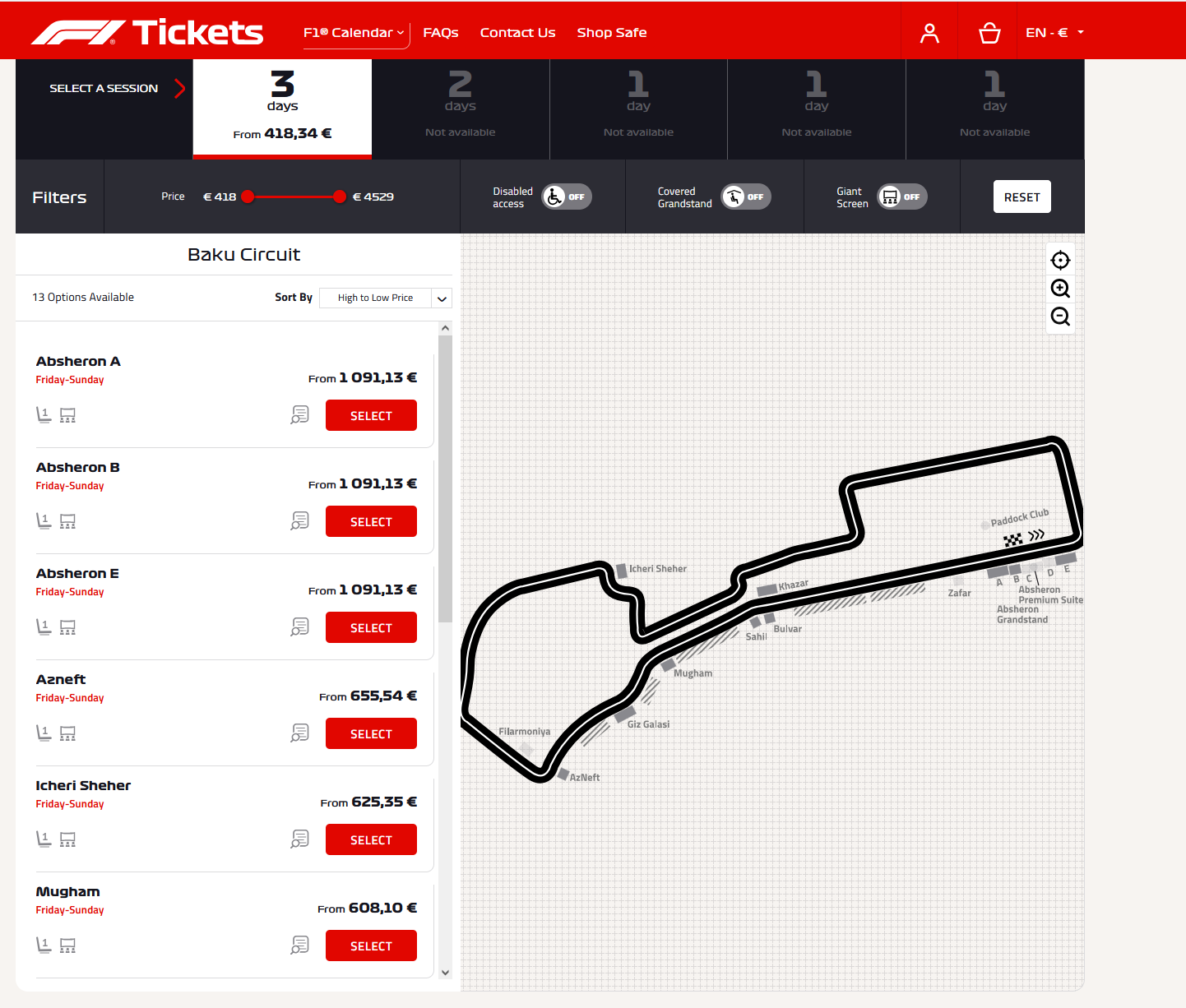Open the Icheri Sheher info comment icon
The width and height of the screenshot is (1186, 1008).
point(300,839)
